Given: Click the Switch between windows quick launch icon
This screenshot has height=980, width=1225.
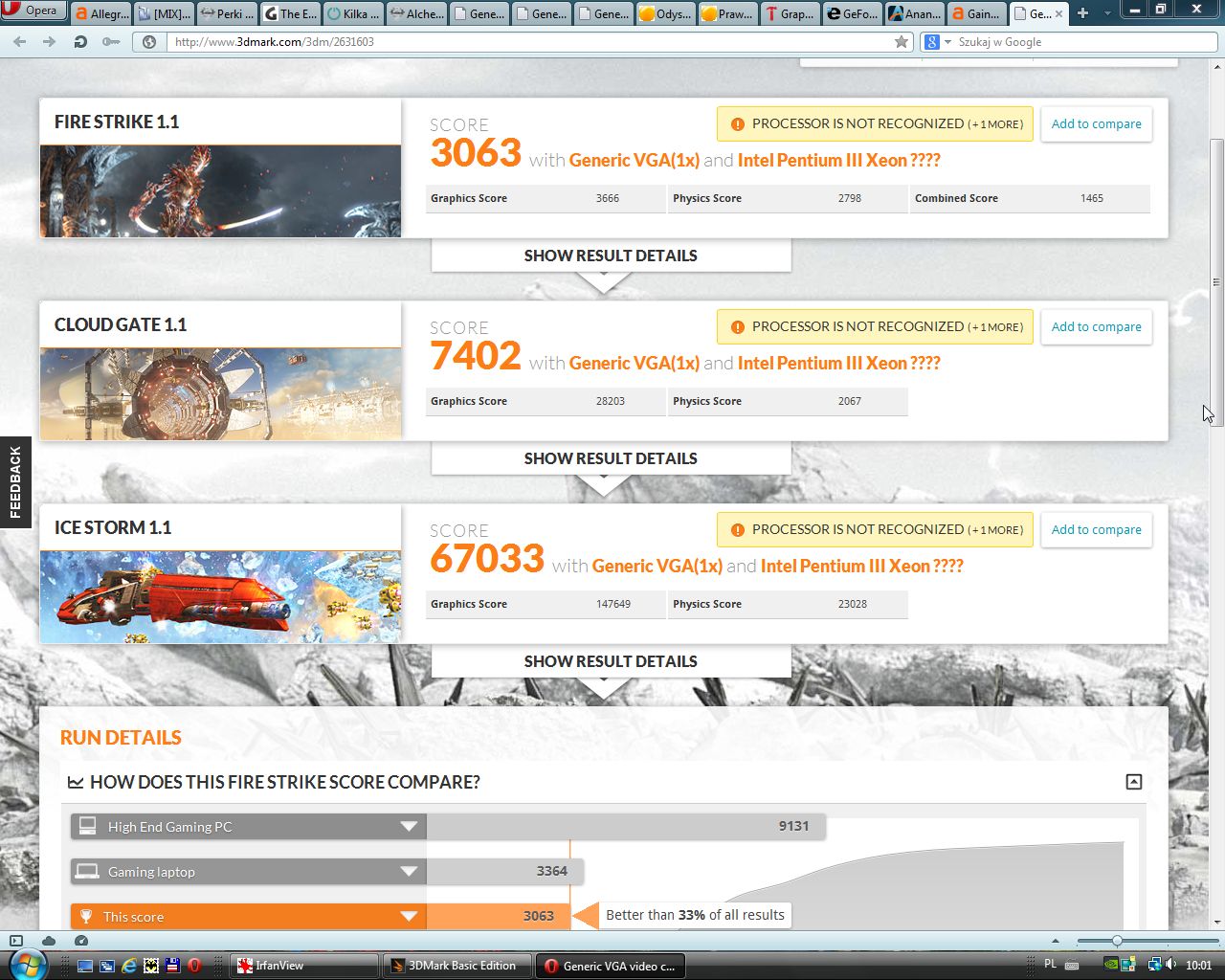Looking at the screenshot, I should click(x=107, y=966).
